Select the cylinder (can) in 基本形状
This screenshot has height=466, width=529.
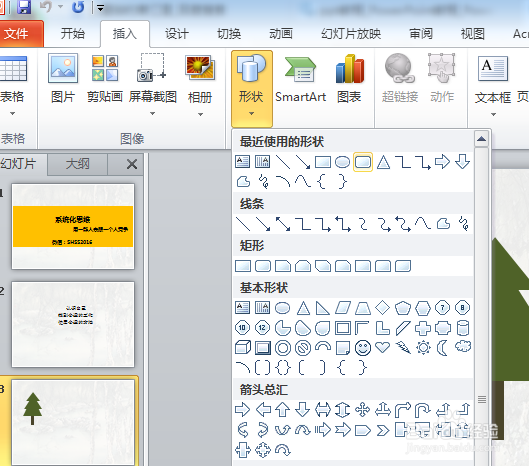coord(463,328)
